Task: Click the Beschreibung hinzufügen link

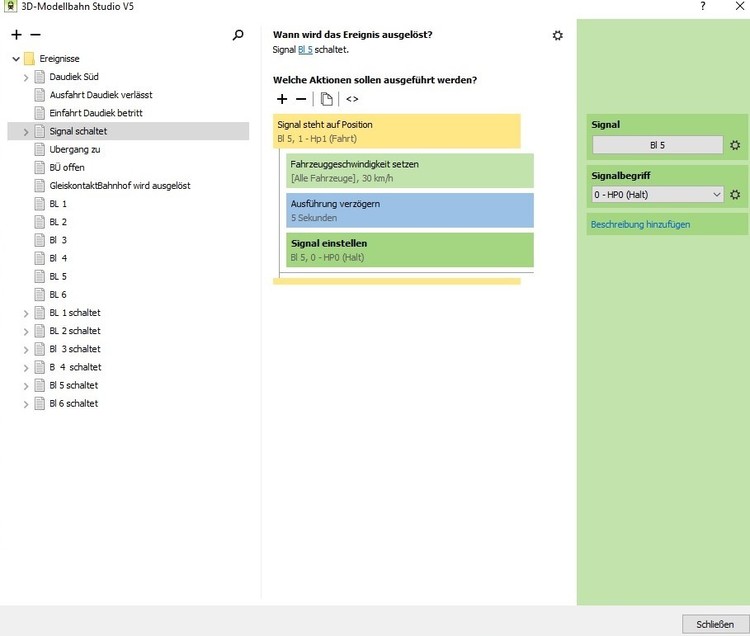Action: [640, 224]
